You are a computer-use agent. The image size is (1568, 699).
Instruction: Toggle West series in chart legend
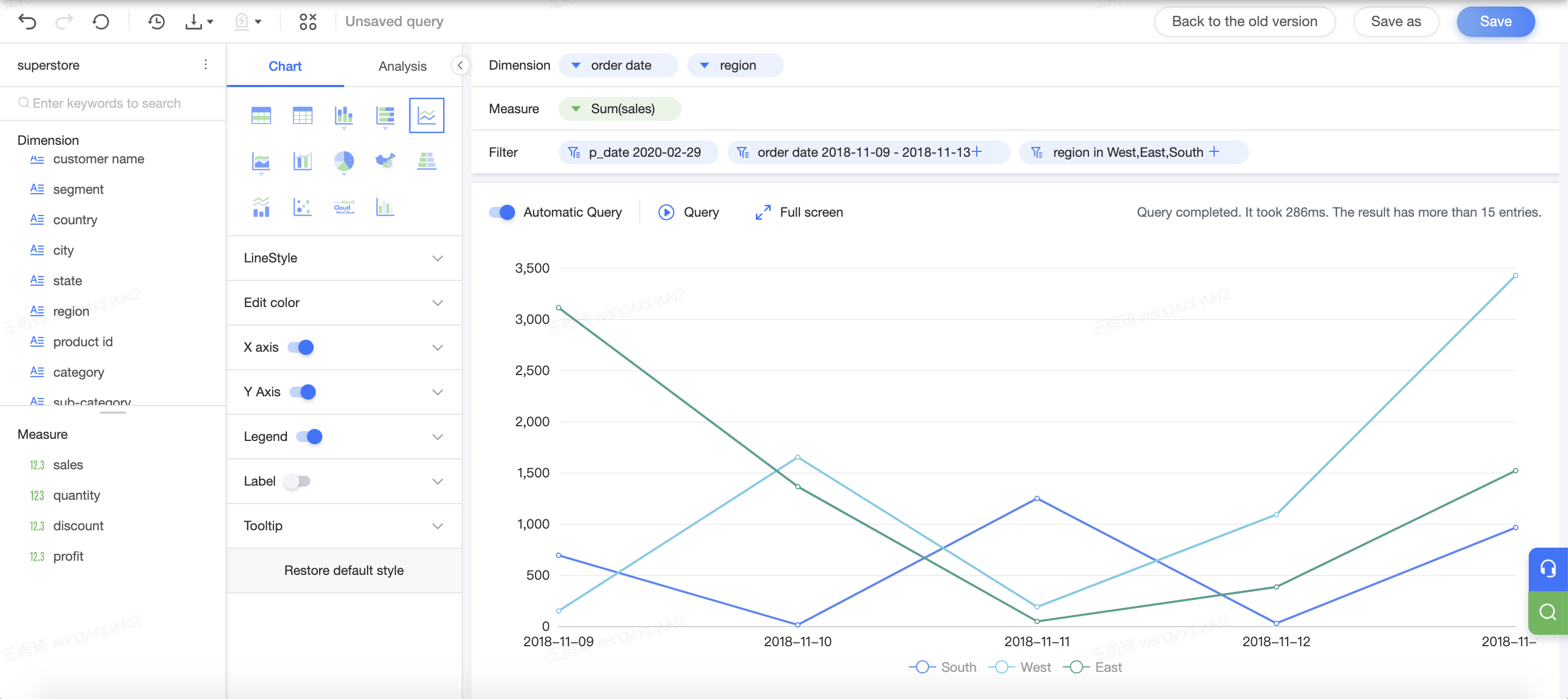click(1020, 667)
